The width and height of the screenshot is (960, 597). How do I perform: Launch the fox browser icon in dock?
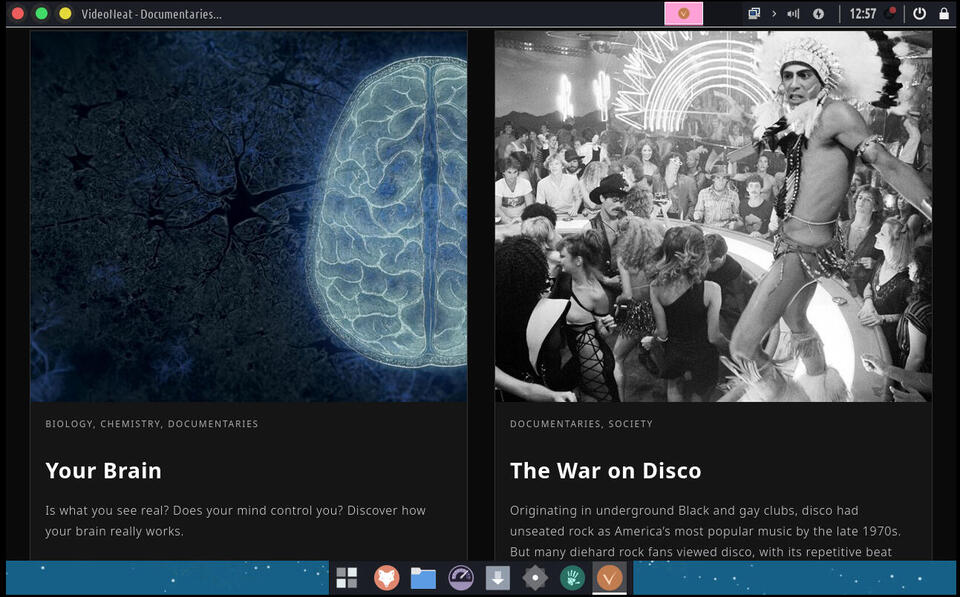coord(386,578)
